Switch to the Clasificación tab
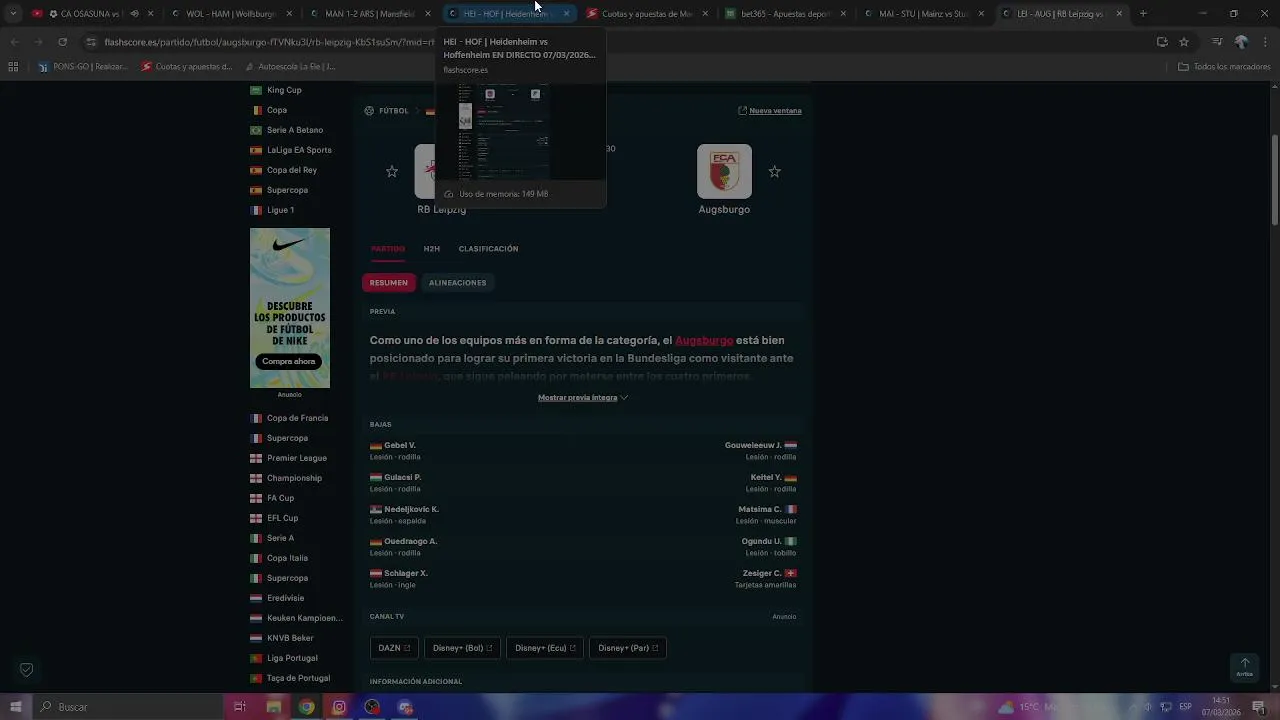Screen dimensions: 1280x720 (x=488, y=249)
